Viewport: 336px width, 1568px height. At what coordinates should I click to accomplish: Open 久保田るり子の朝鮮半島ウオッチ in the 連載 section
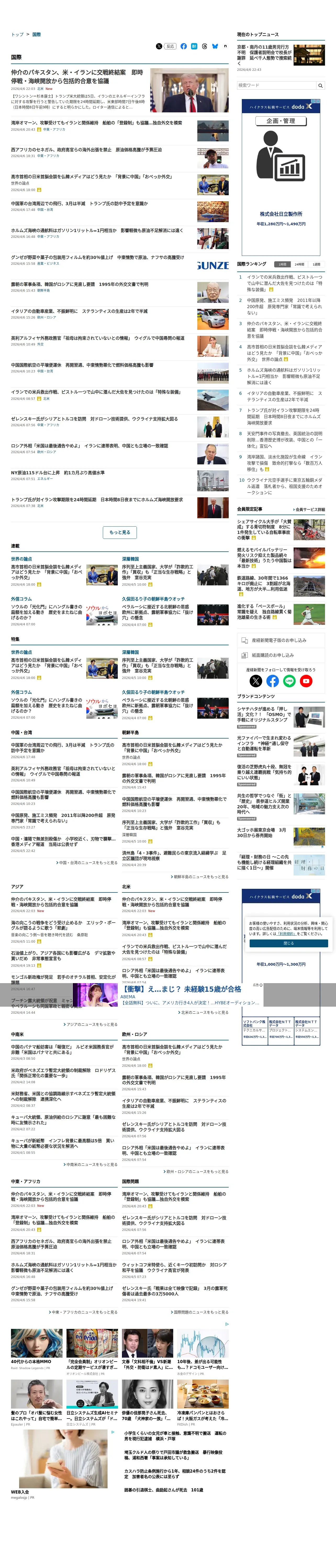[x=153, y=599]
